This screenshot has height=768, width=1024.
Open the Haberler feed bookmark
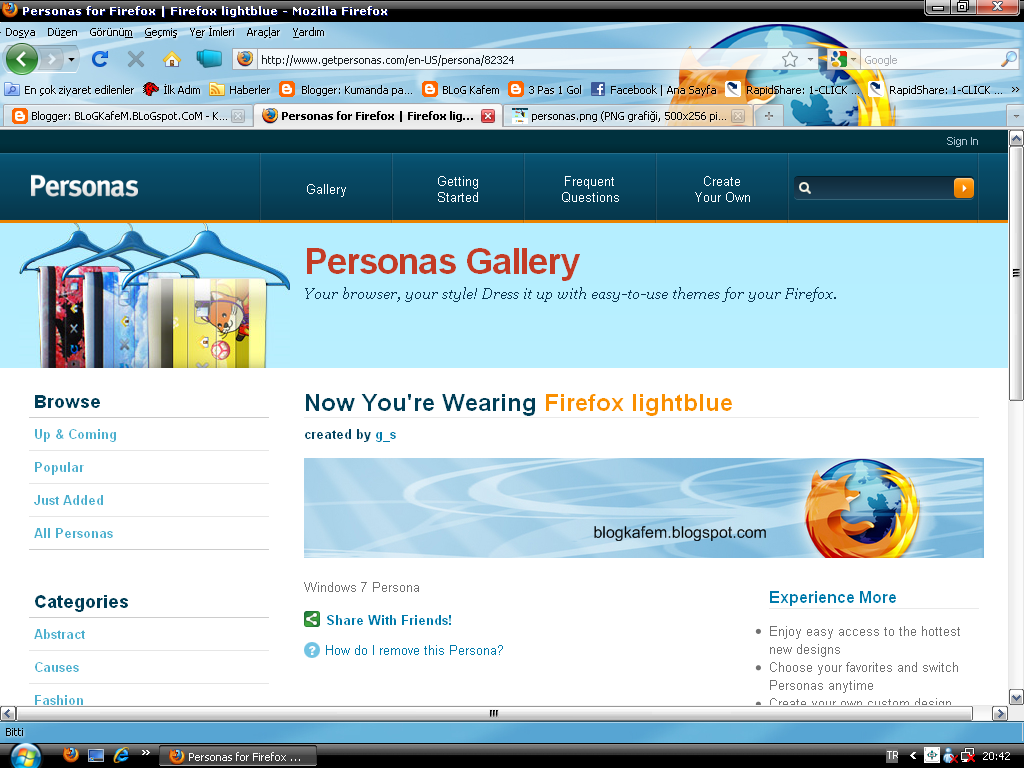[x=240, y=89]
